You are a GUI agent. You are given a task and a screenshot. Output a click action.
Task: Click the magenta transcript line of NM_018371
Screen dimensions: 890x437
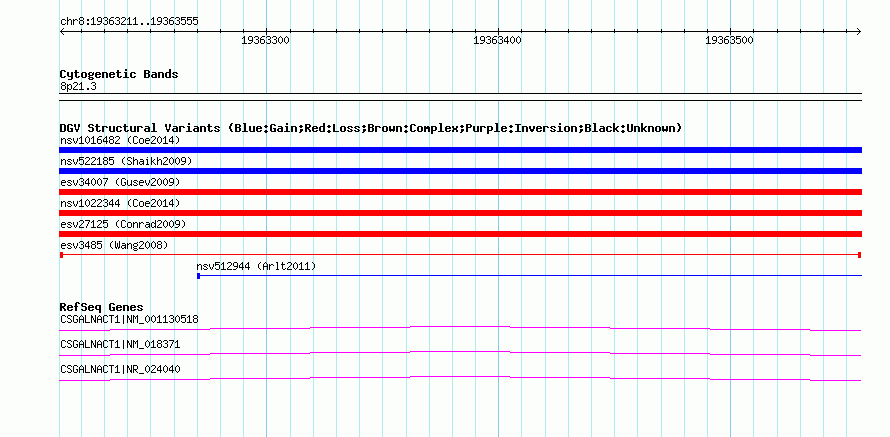(x=460, y=354)
